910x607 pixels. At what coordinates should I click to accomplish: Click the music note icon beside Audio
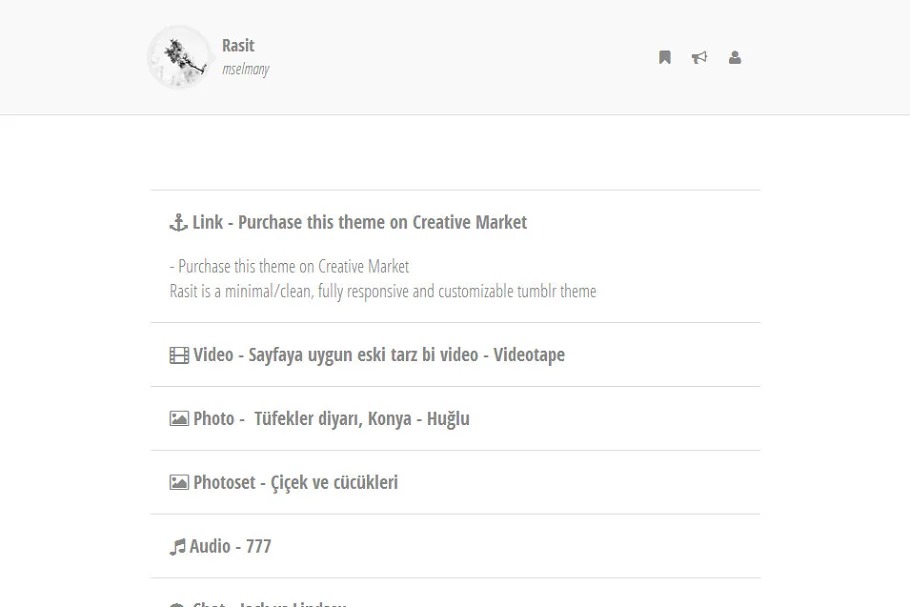click(178, 547)
